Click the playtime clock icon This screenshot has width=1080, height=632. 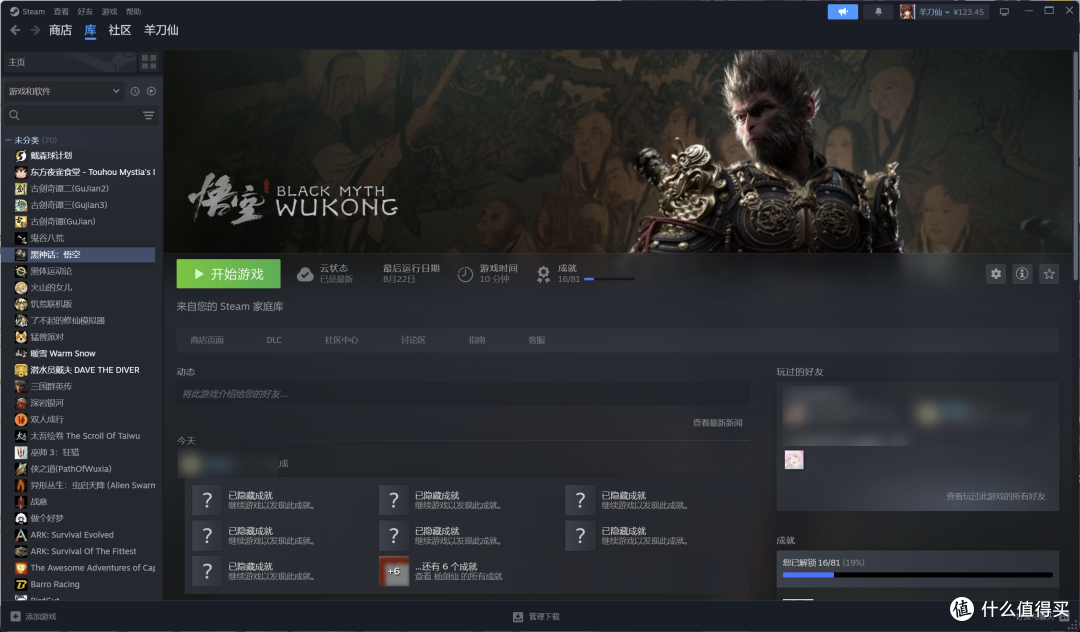[x=466, y=274]
